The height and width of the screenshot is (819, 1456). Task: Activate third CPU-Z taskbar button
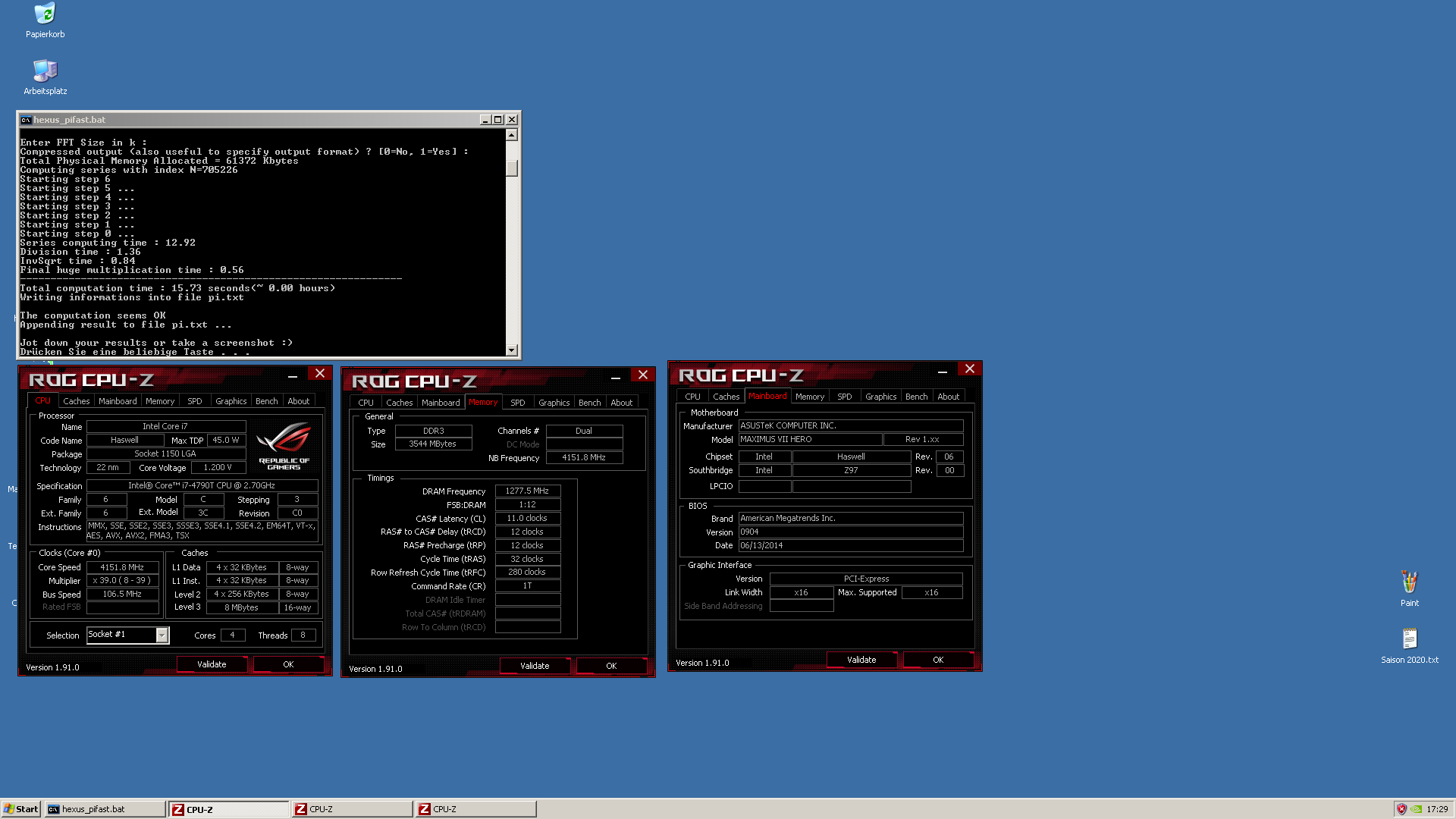(476, 809)
